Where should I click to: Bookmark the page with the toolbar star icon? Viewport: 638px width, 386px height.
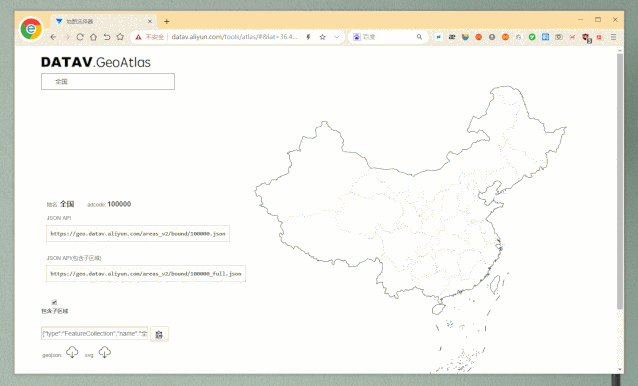click(x=120, y=37)
